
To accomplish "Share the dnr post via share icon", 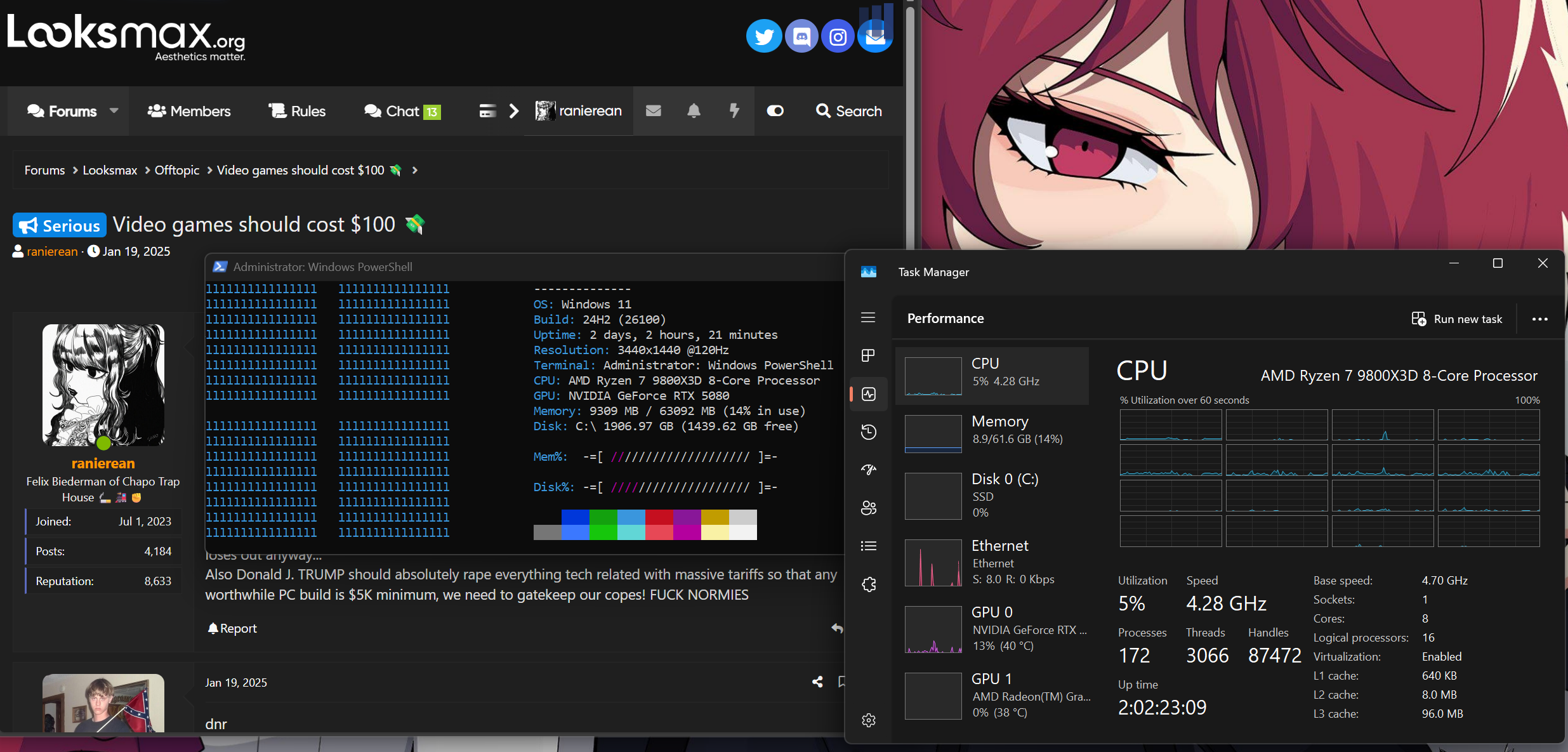I will [x=817, y=682].
